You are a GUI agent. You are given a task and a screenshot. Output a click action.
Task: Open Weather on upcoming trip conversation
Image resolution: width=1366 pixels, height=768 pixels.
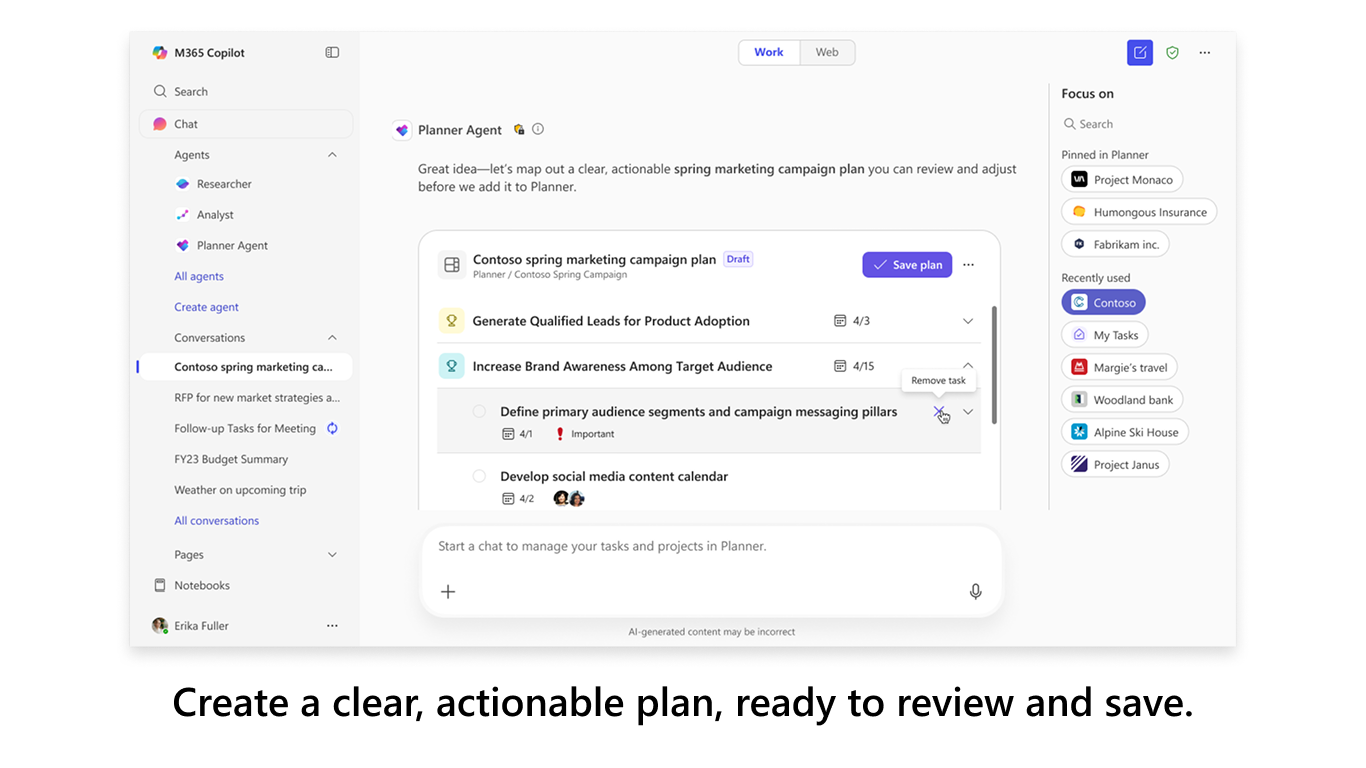pos(240,490)
